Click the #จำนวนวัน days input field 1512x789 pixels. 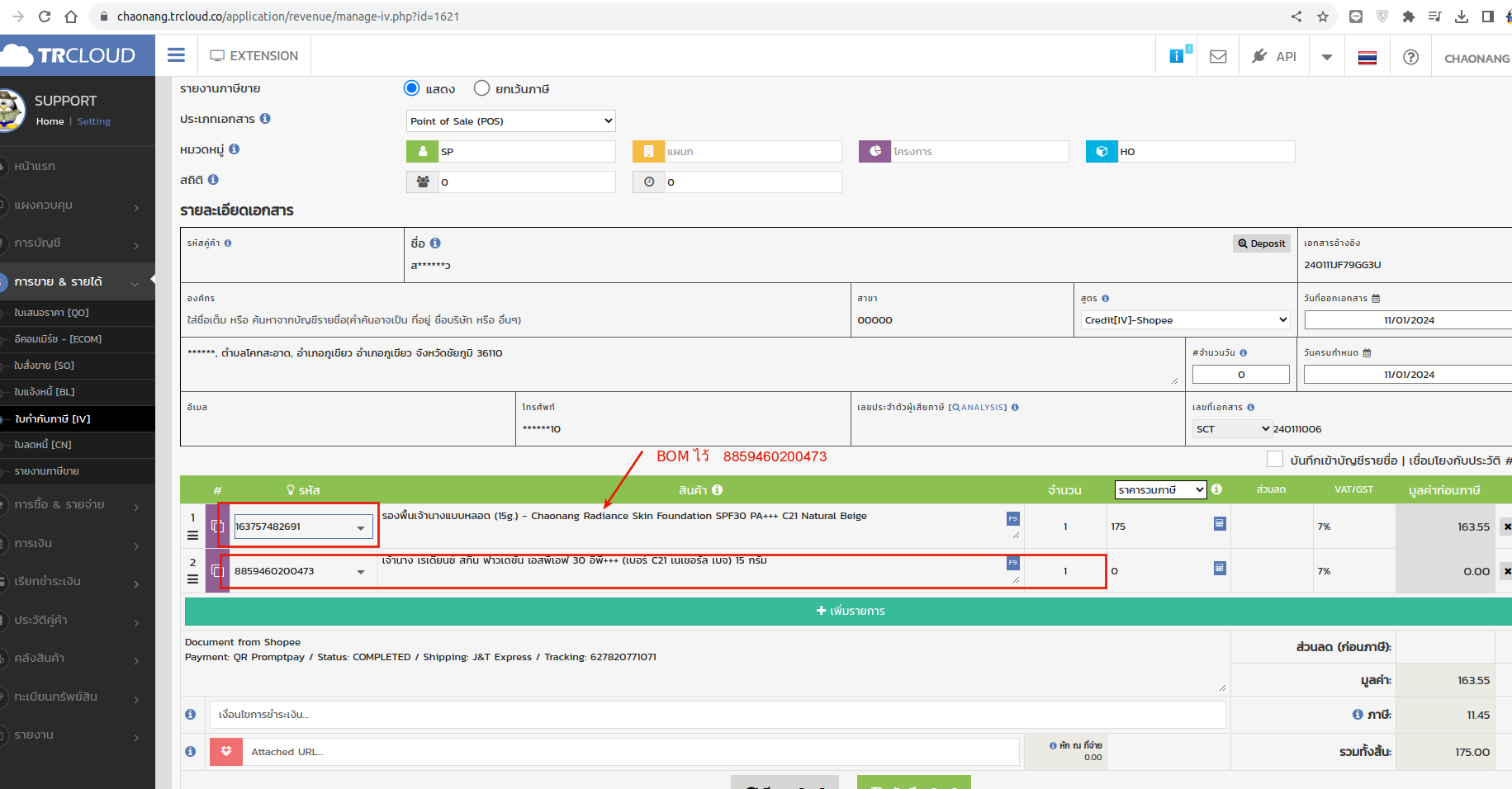[1240, 374]
